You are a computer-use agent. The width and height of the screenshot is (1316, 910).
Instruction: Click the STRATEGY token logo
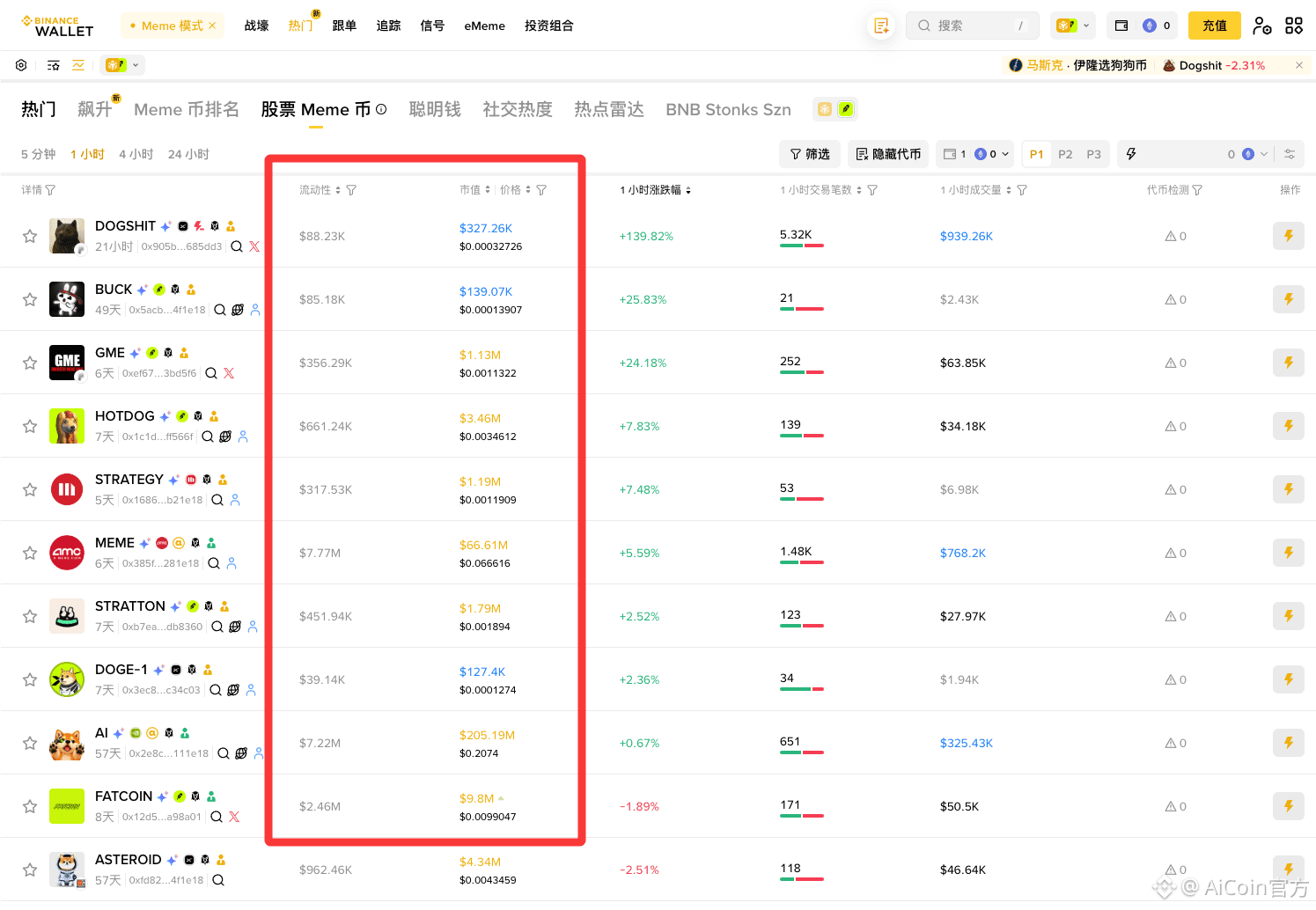(67, 489)
